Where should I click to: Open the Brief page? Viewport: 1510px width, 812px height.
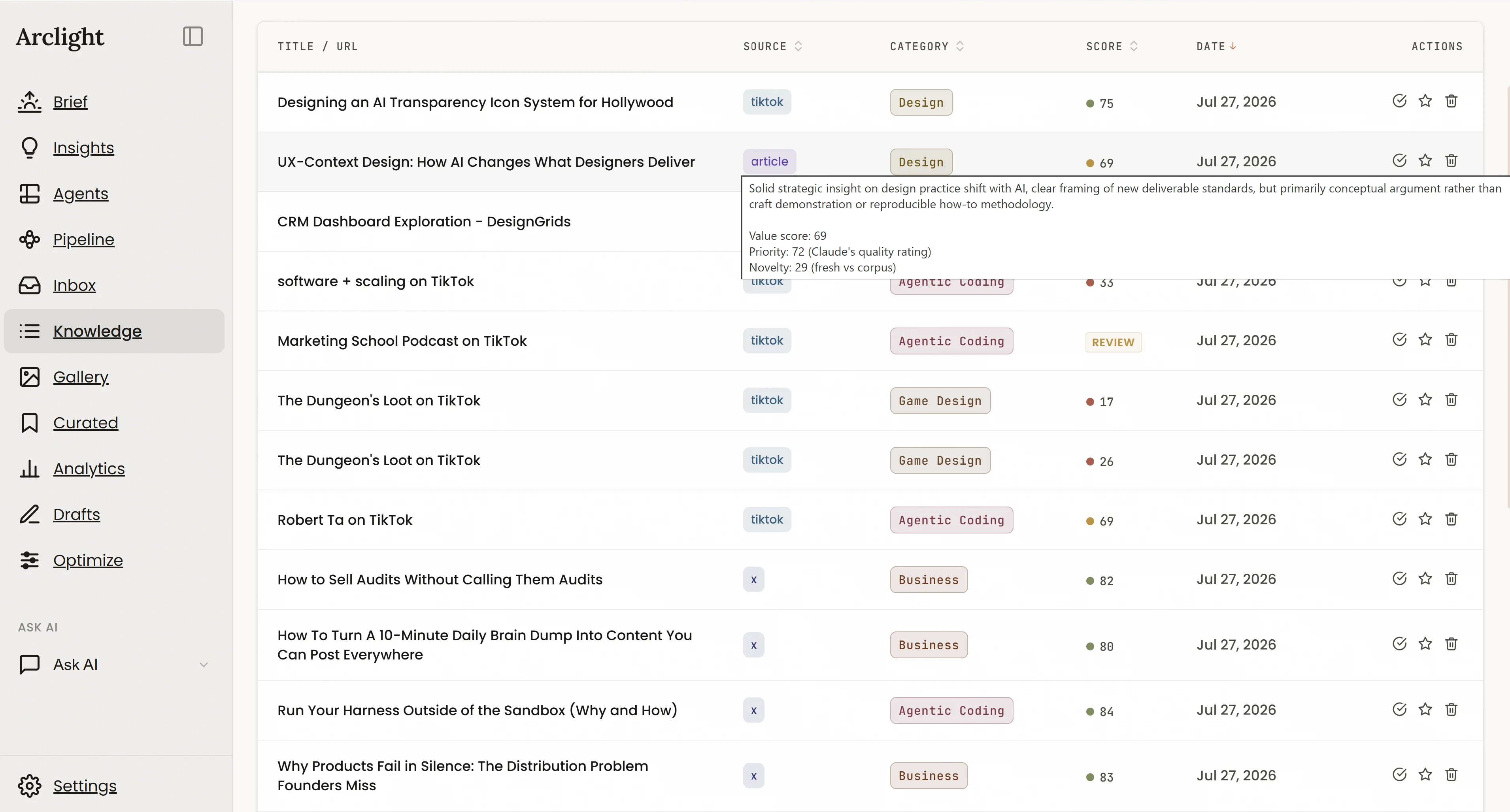(70, 102)
